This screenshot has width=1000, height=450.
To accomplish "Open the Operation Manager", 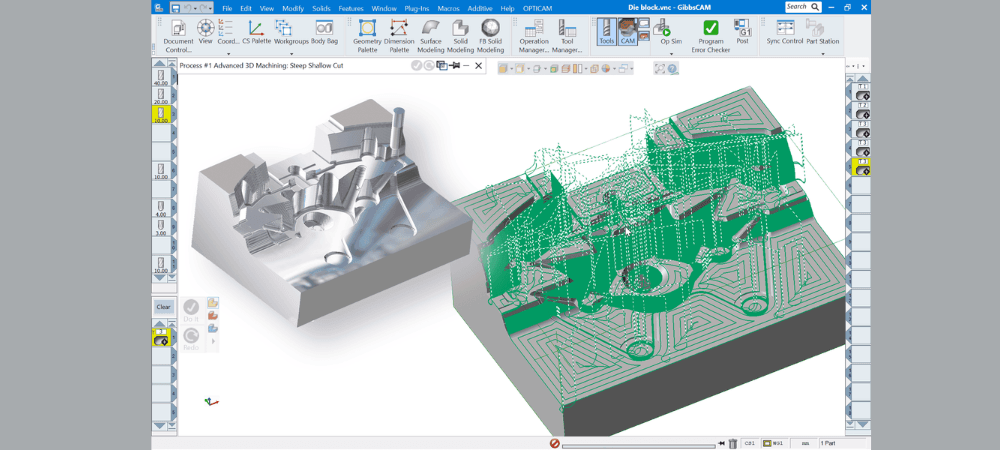I will pos(534,36).
